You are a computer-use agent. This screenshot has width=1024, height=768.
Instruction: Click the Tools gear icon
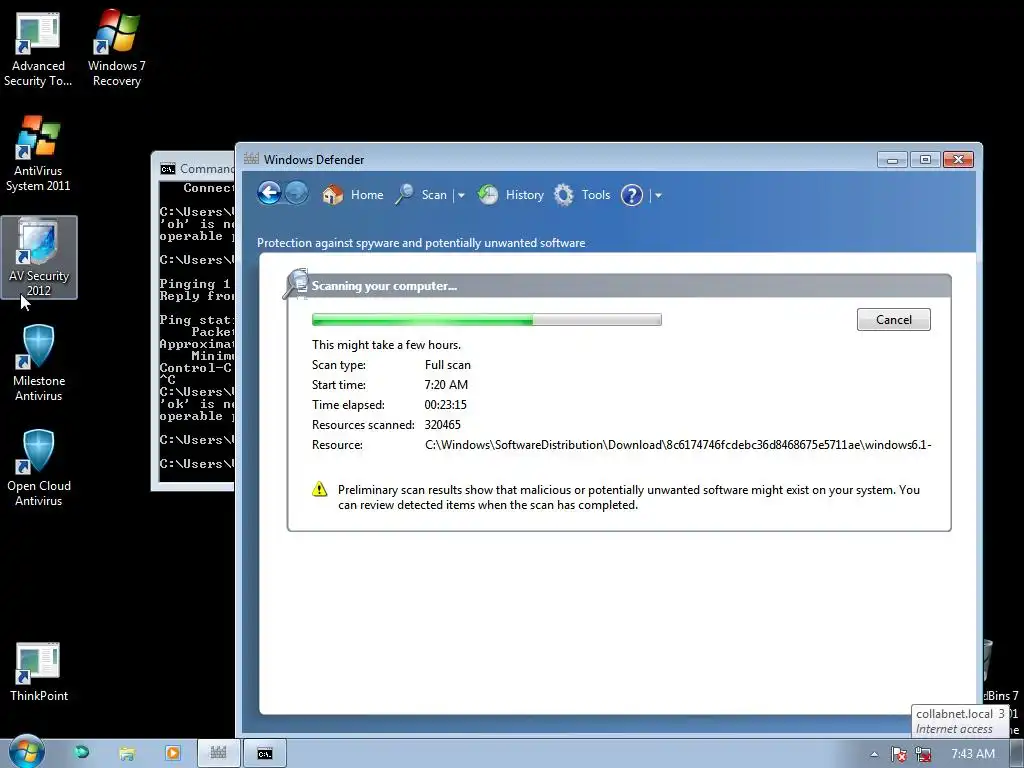564,195
